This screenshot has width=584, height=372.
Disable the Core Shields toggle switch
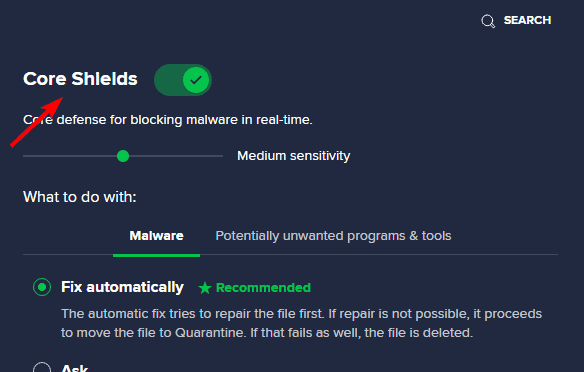pos(183,80)
